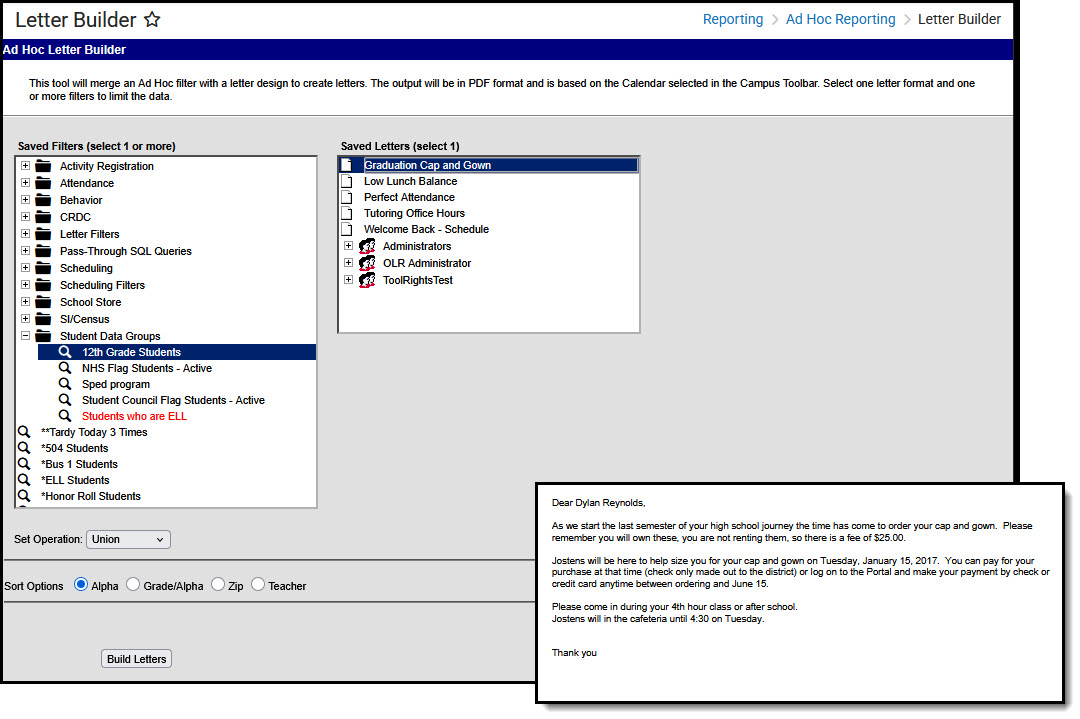The image size is (1080, 719).
Task: Click the School Store folder label
Action: (x=90, y=302)
